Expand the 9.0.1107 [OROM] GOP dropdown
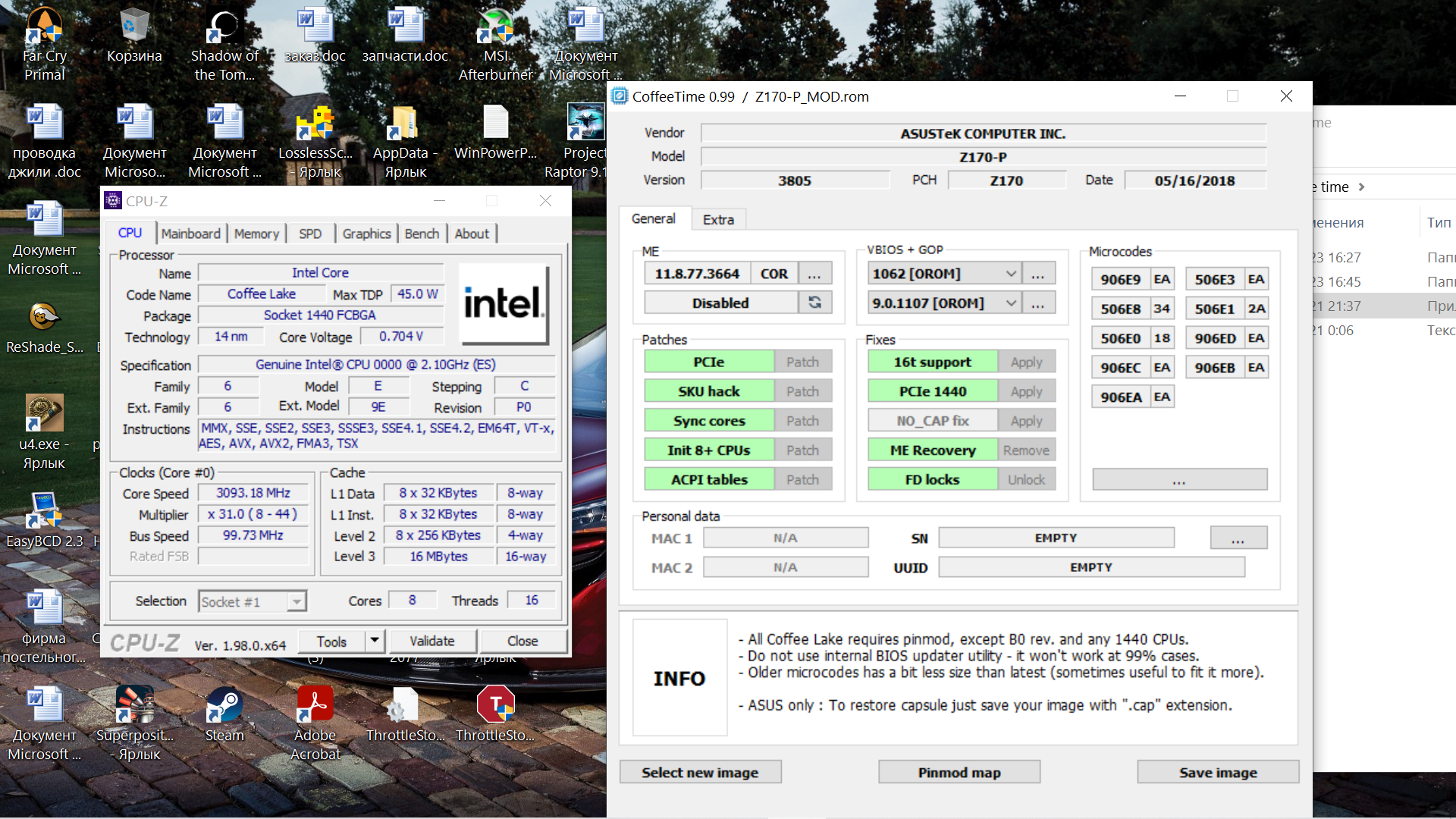This screenshot has width=1456, height=819. click(1011, 303)
